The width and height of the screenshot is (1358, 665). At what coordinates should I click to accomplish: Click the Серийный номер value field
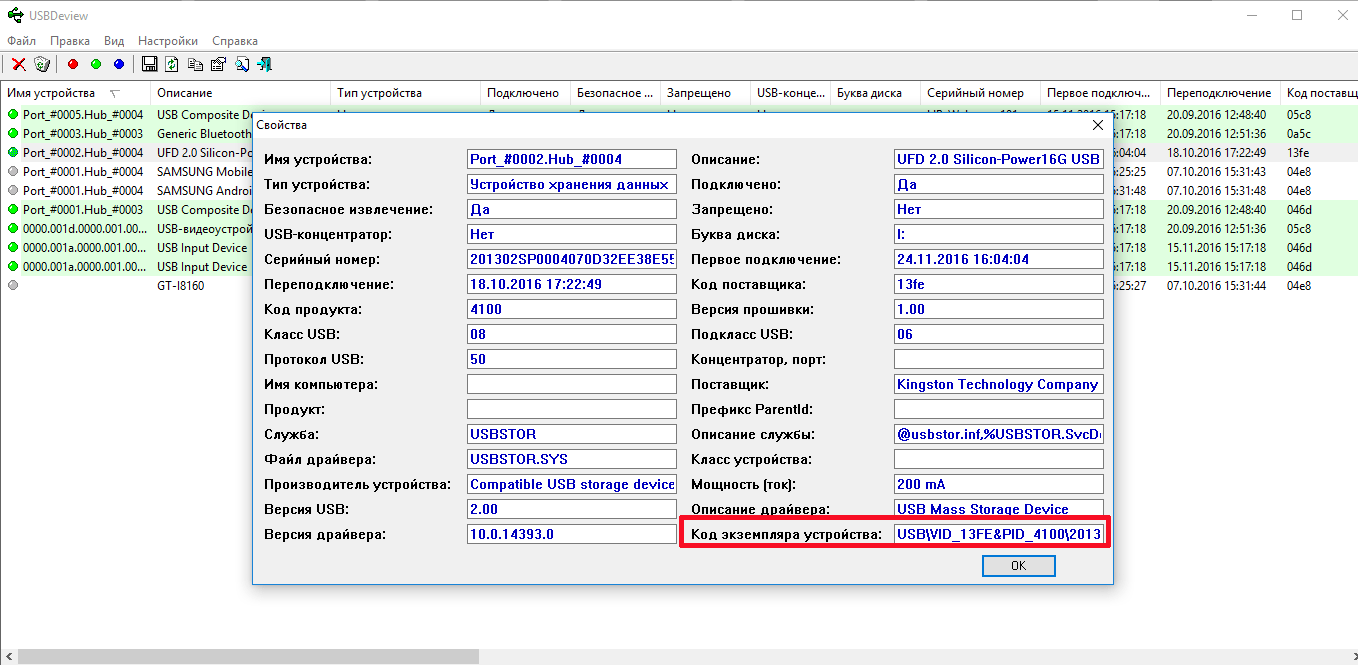tap(572, 259)
